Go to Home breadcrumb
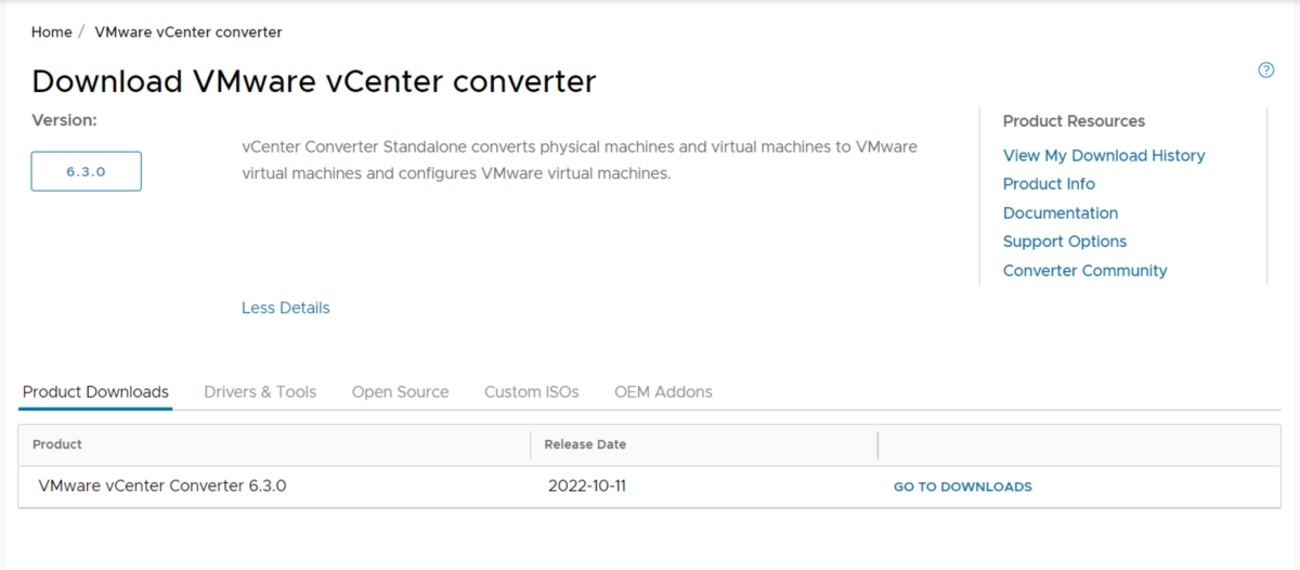The height and width of the screenshot is (570, 1300). (51, 32)
